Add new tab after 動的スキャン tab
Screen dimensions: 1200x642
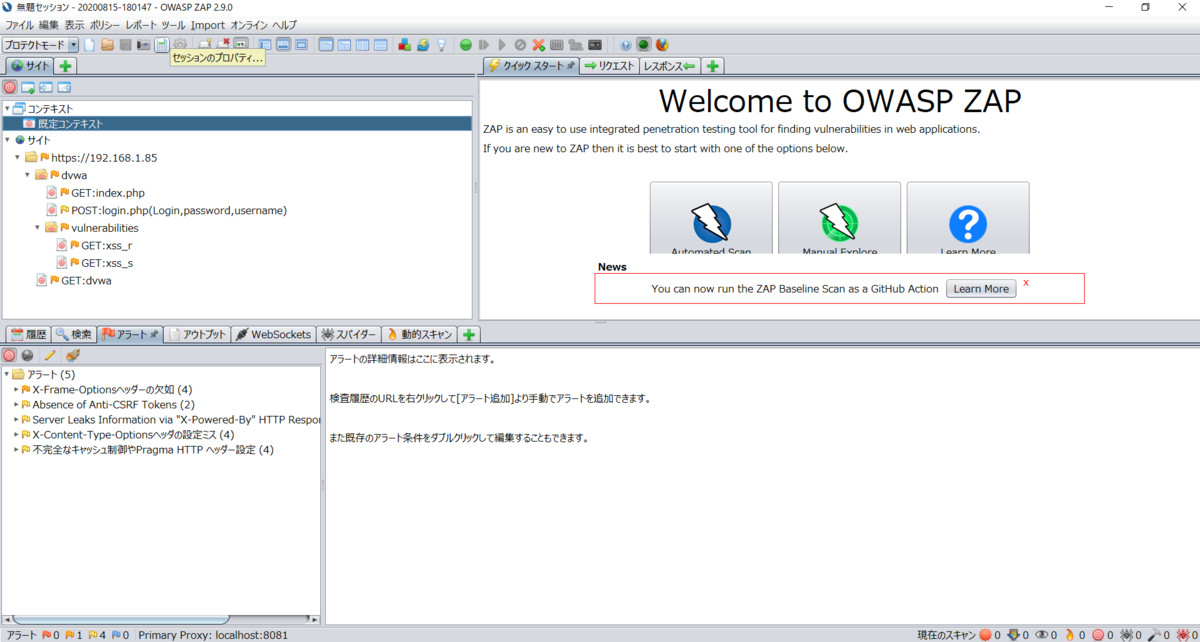(469, 334)
